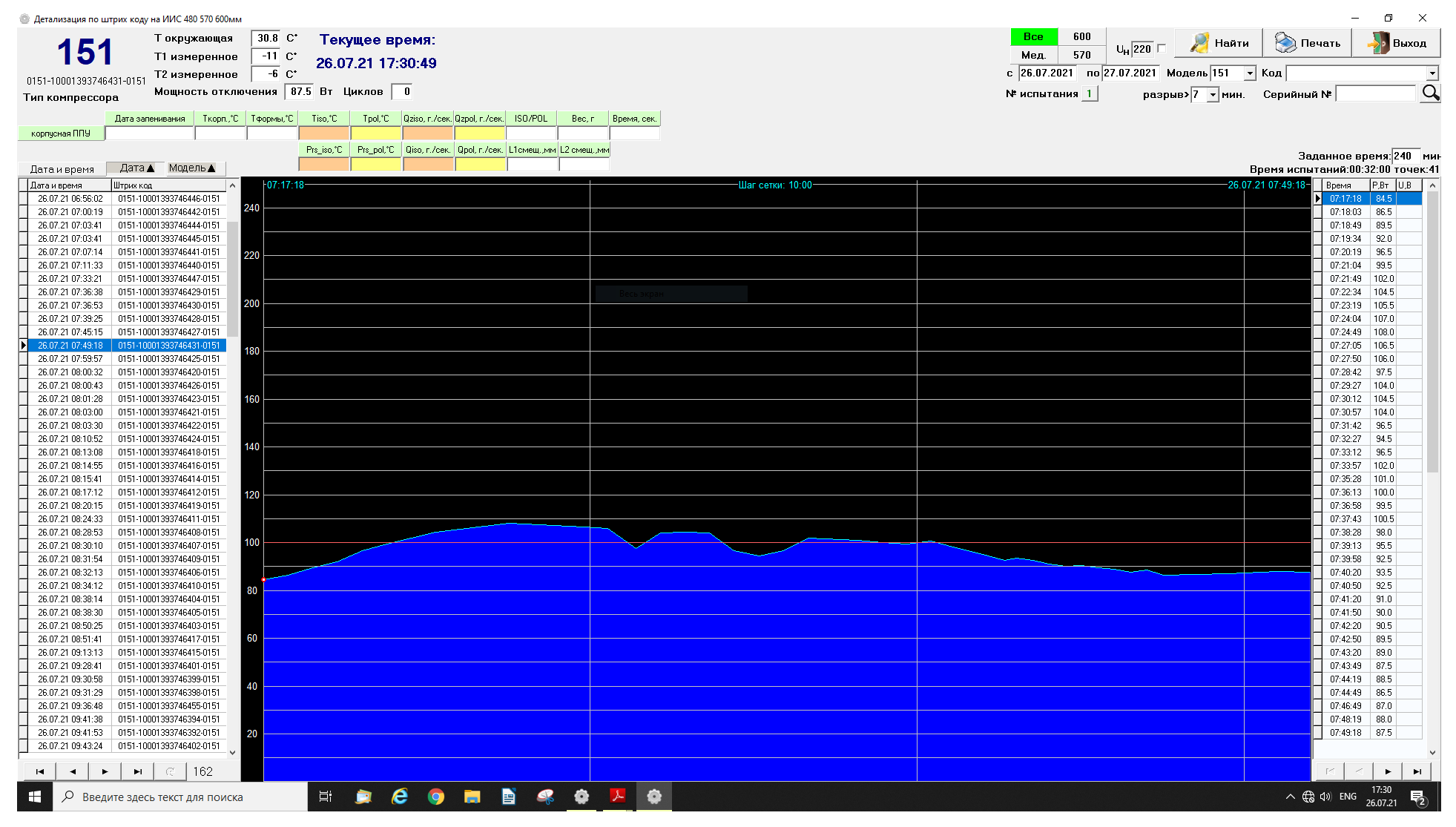Open the разрыв minutes dropdown

coord(1213,95)
